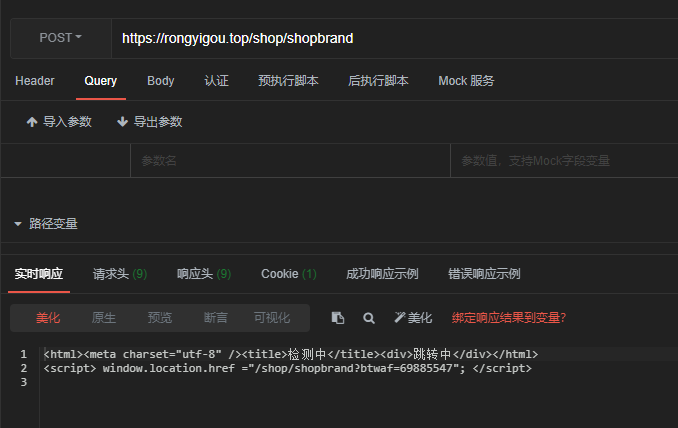The height and width of the screenshot is (428, 678).
Task: Click the 绑定响应结果到变量? link
Action: 509,318
